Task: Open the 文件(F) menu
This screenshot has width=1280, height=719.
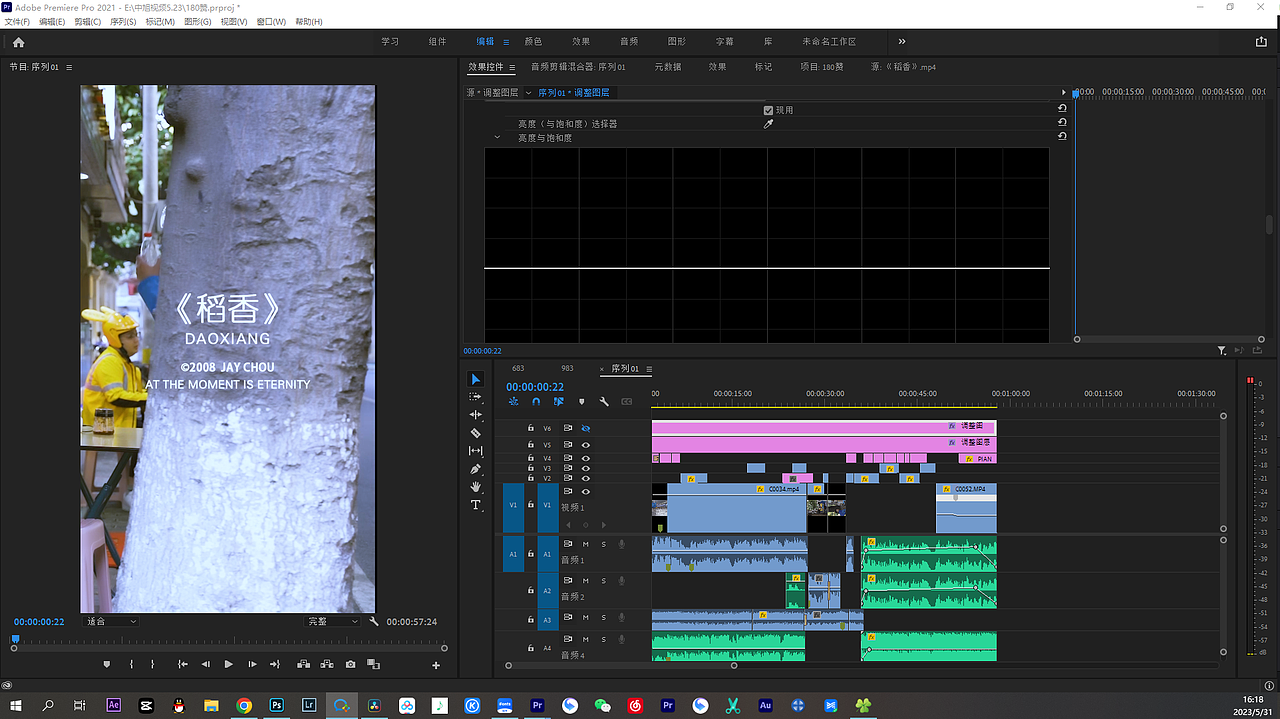Action: [17, 22]
